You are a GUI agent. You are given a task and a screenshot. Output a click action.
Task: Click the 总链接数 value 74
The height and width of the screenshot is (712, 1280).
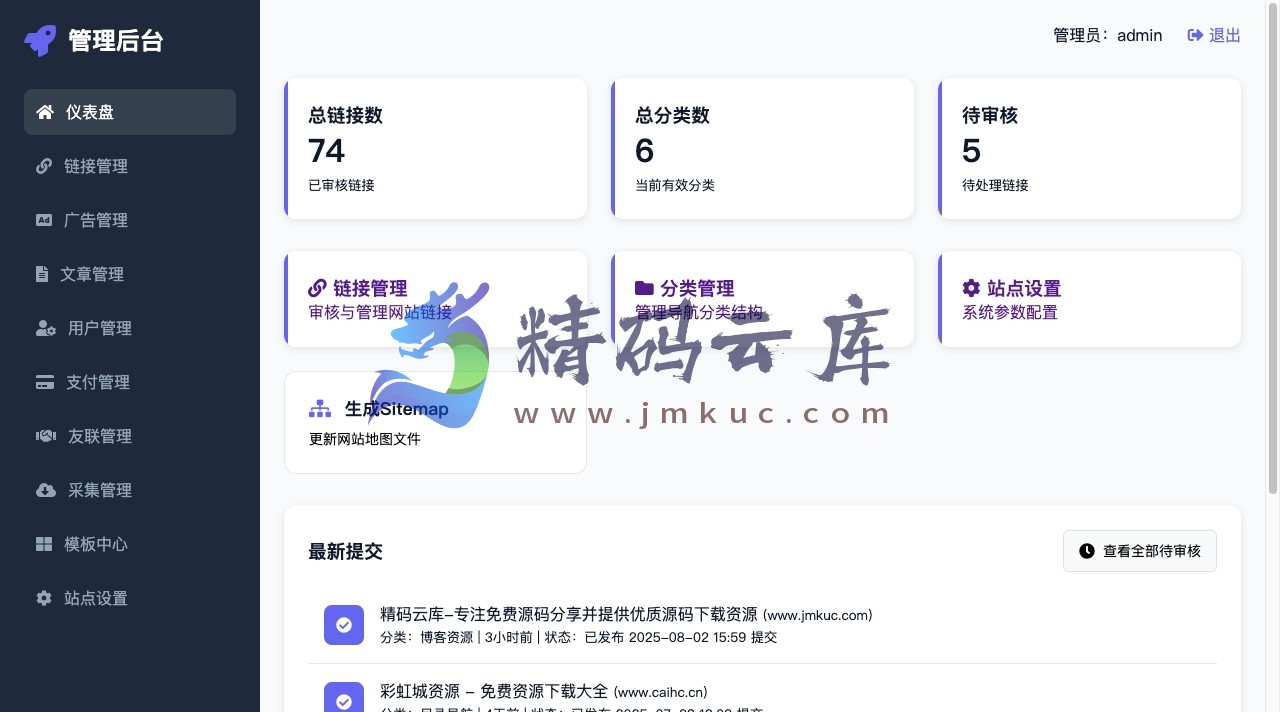click(x=327, y=151)
